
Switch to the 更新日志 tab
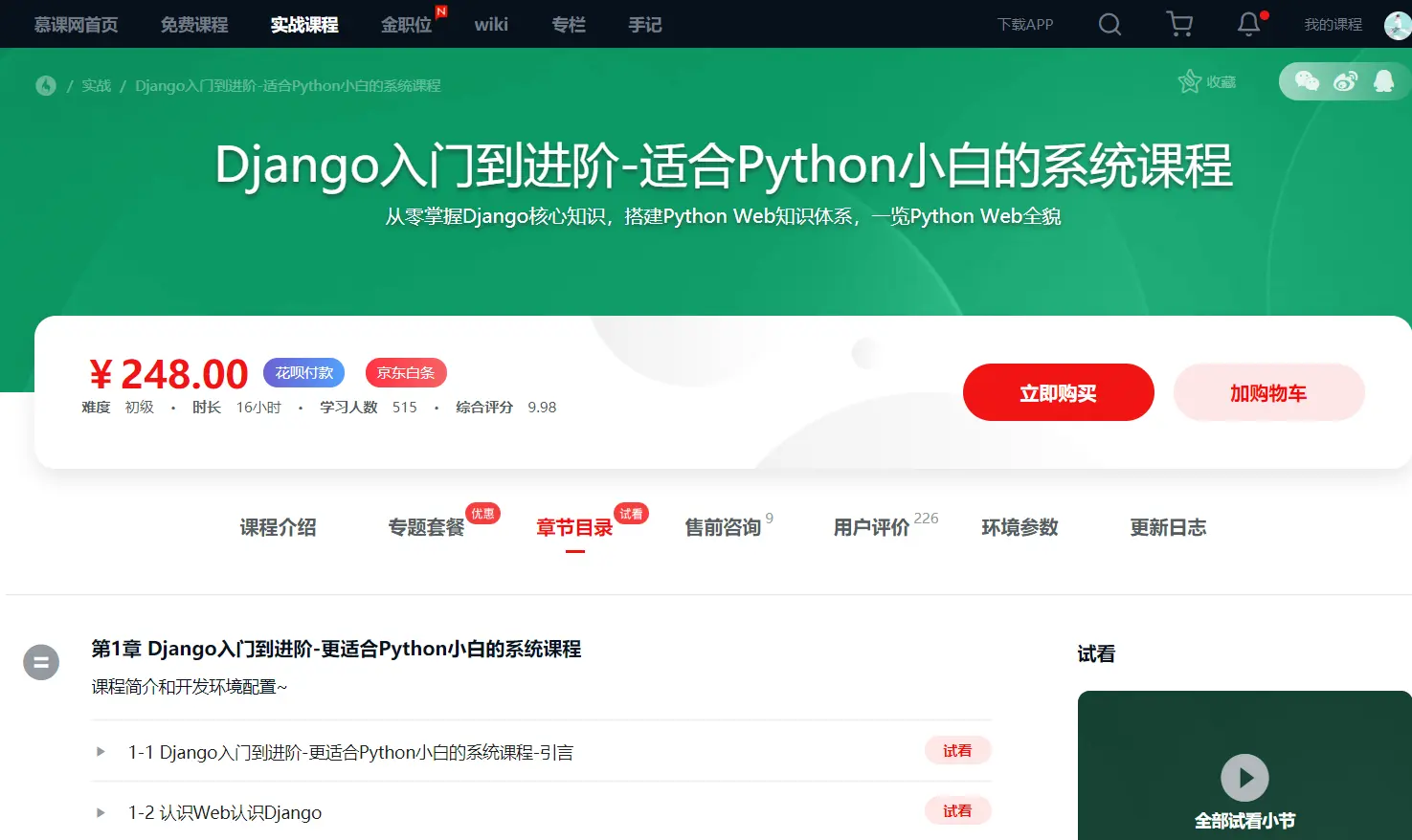coord(1168,527)
